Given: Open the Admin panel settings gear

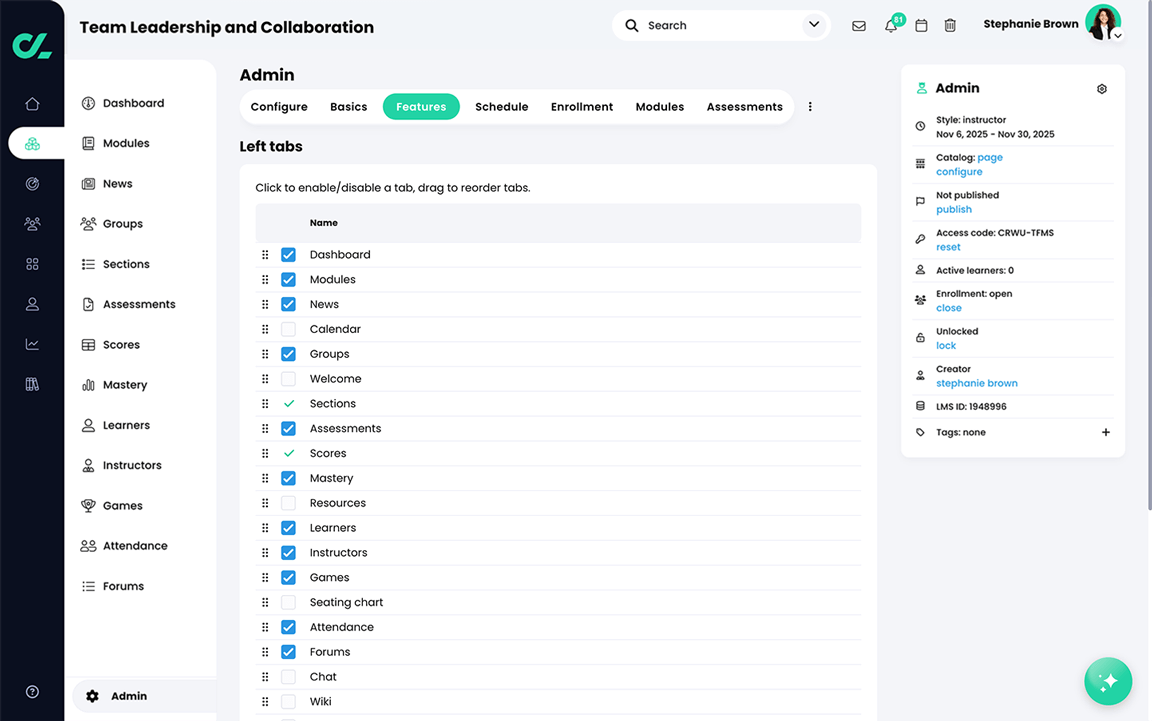Looking at the screenshot, I should [1102, 88].
